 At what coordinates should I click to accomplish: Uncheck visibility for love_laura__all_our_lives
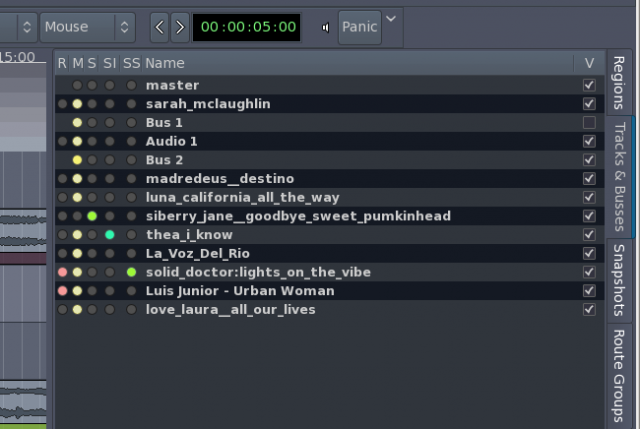(589, 309)
